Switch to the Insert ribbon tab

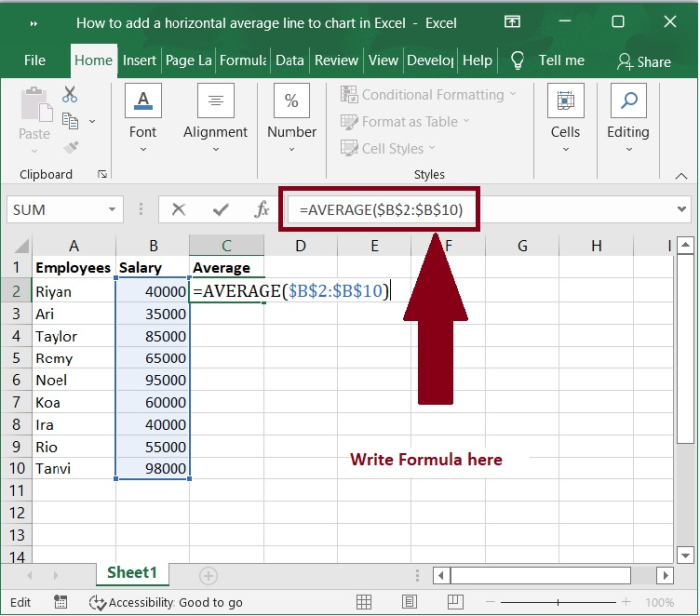[139, 60]
